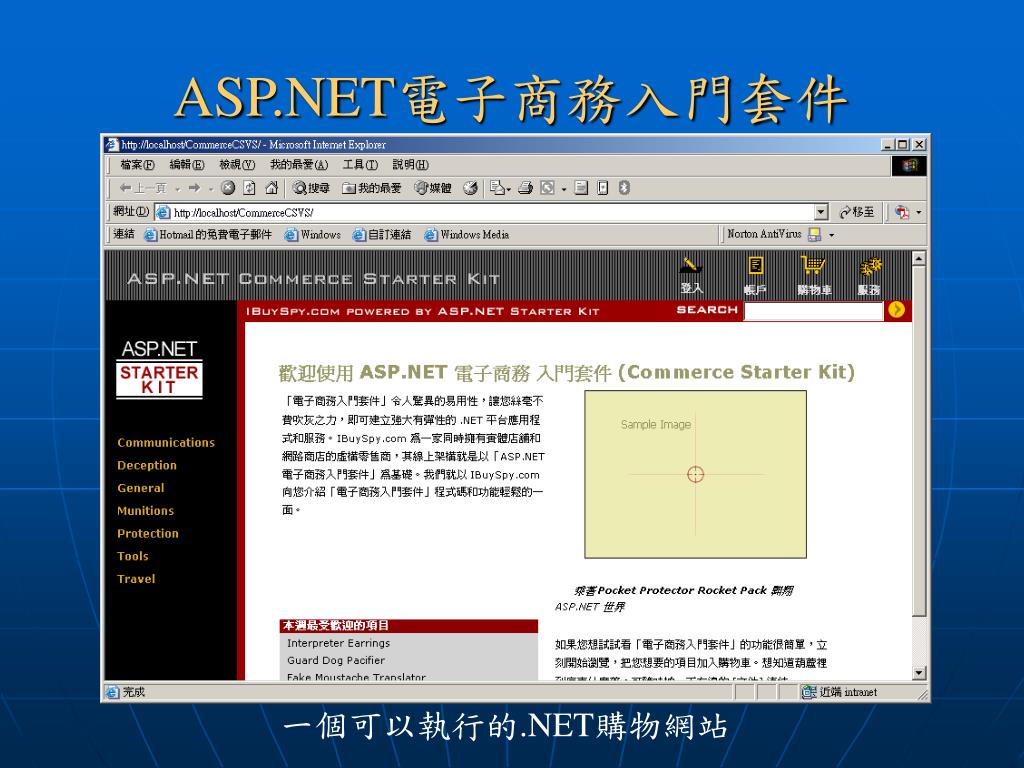Viewport: 1024px width, 768px height.
Task: Open the Favorites (我的最愛) toolbar button
Action: [372, 188]
